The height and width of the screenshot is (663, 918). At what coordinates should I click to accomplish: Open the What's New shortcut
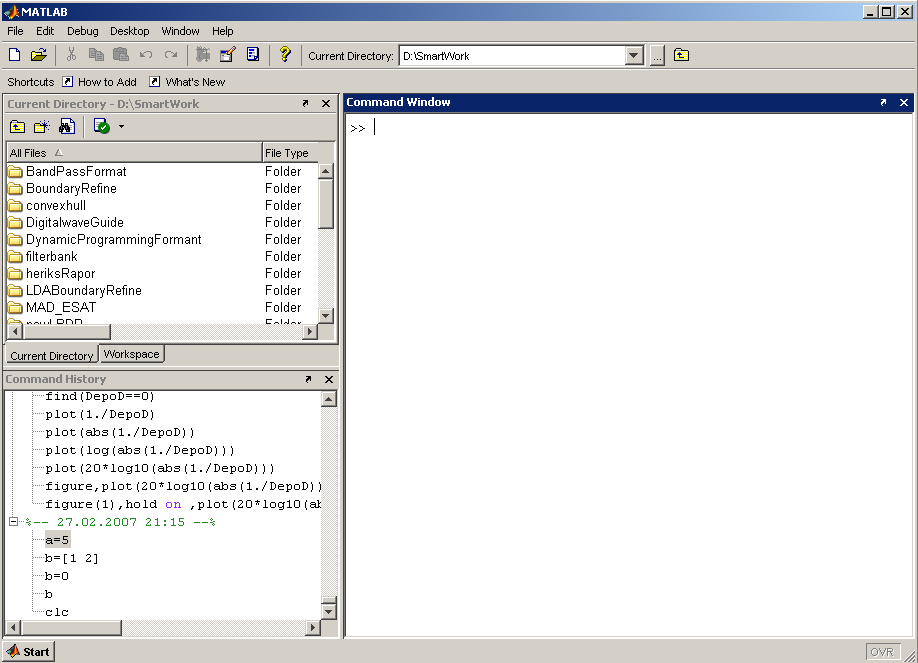coord(187,82)
